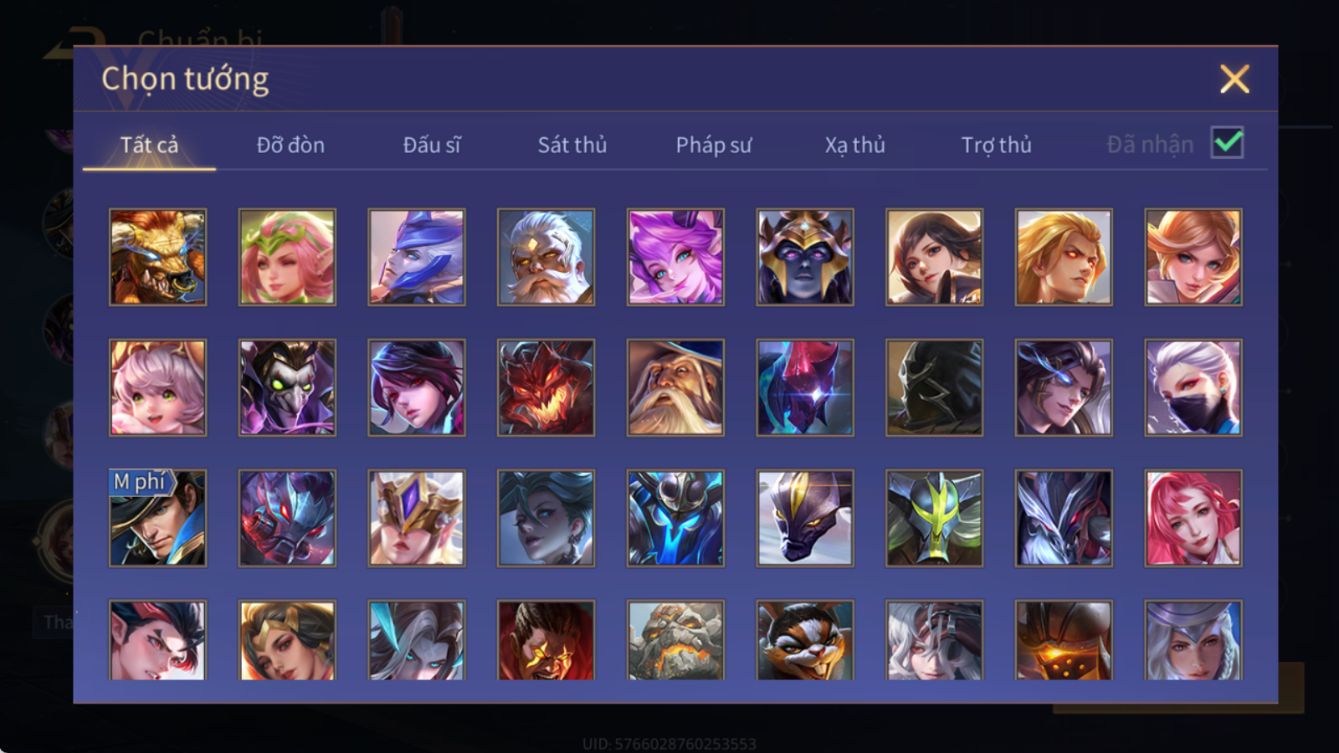Show the Sát thủ heroes tab
The image size is (1339, 753).
[x=572, y=145]
